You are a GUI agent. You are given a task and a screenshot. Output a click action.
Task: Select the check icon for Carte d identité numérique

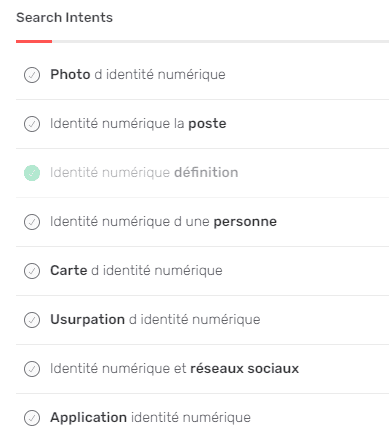(x=32, y=271)
